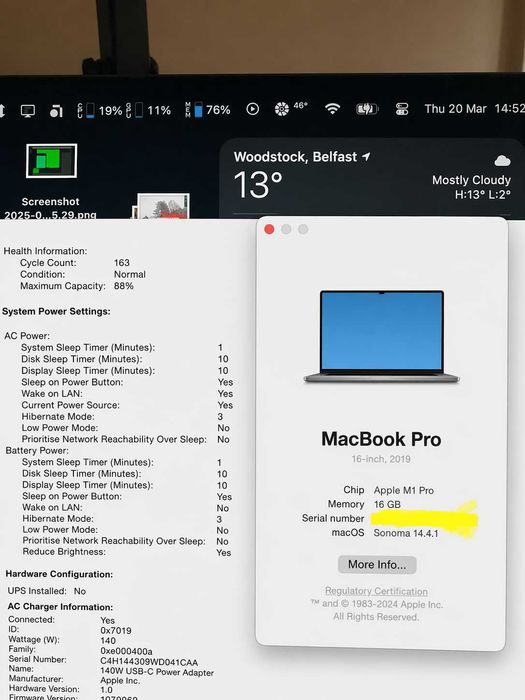Open the Wi-Fi menu bar icon

(333, 108)
